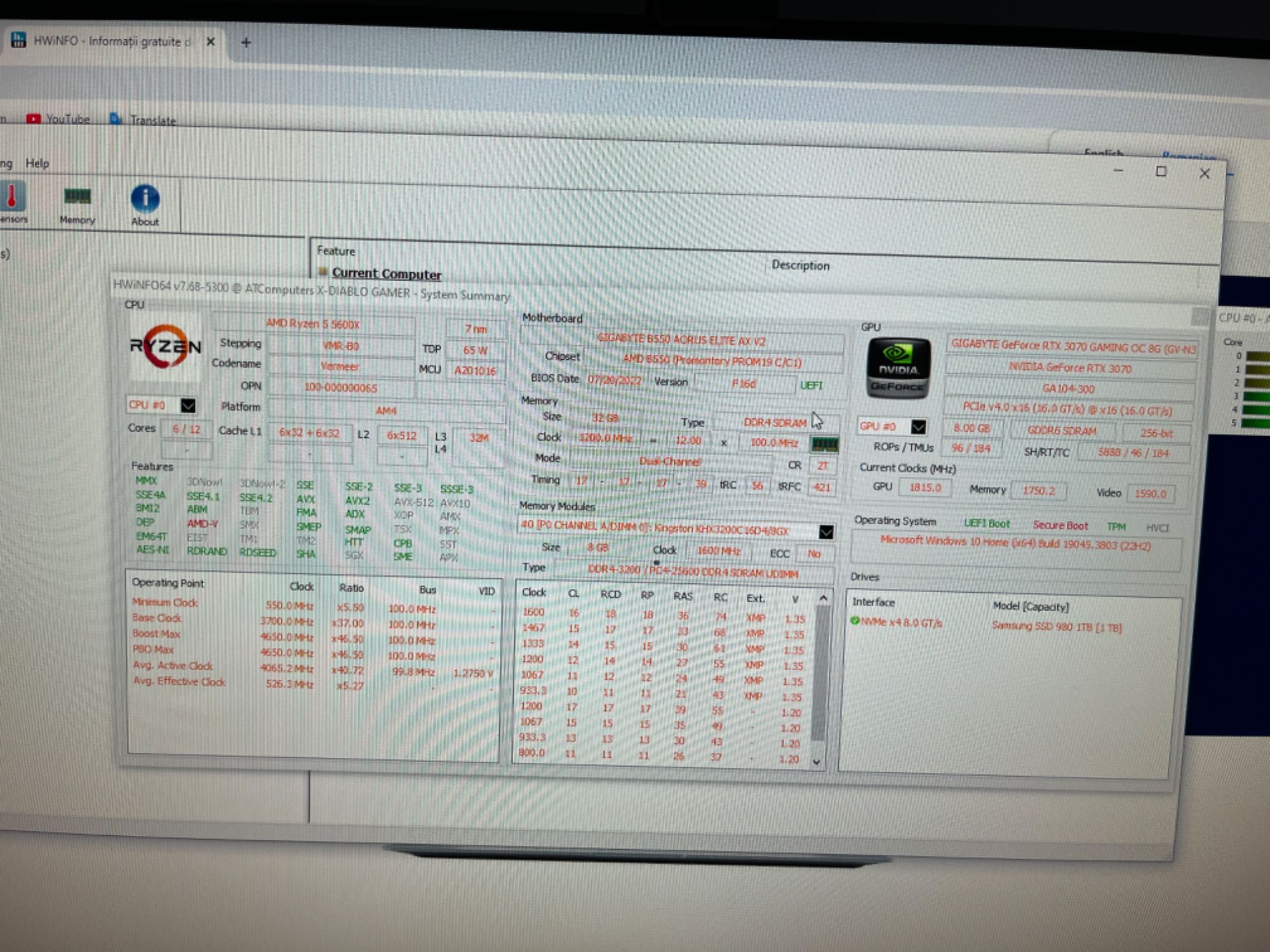1270x952 pixels.
Task: Click the HWiNFO tab favicon
Action: [x=18, y=40]
